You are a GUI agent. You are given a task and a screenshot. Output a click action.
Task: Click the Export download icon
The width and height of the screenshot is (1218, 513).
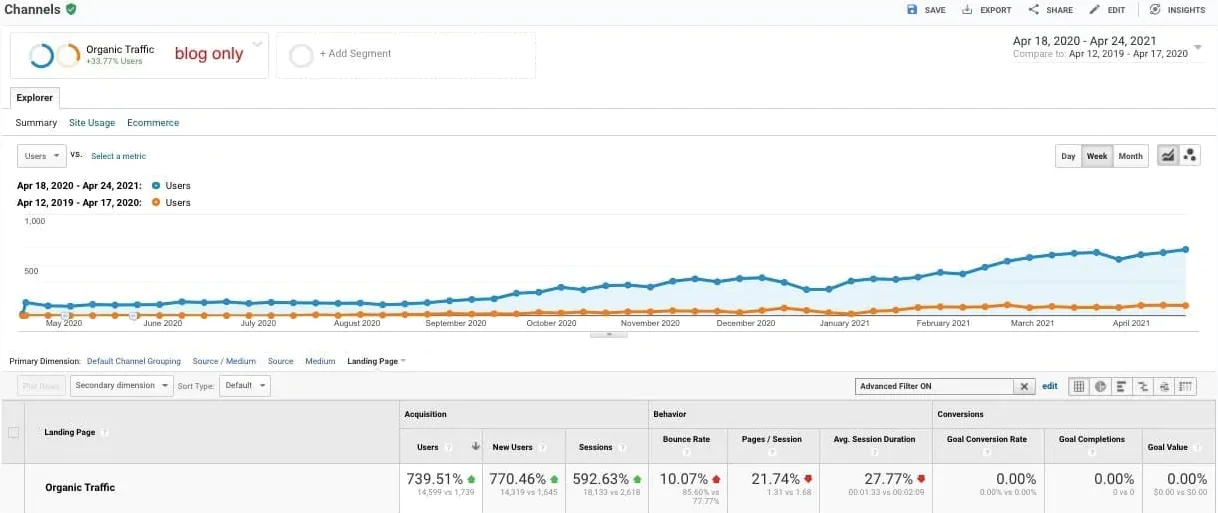pyautogui.click(x=967, y=10)
